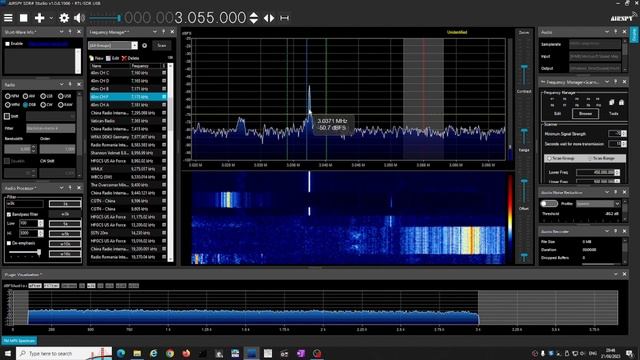The height and width of the screenshot is (360, 640).
Task: Click Edit in the Frequency Manager toolbar
Action: [113, 58]
